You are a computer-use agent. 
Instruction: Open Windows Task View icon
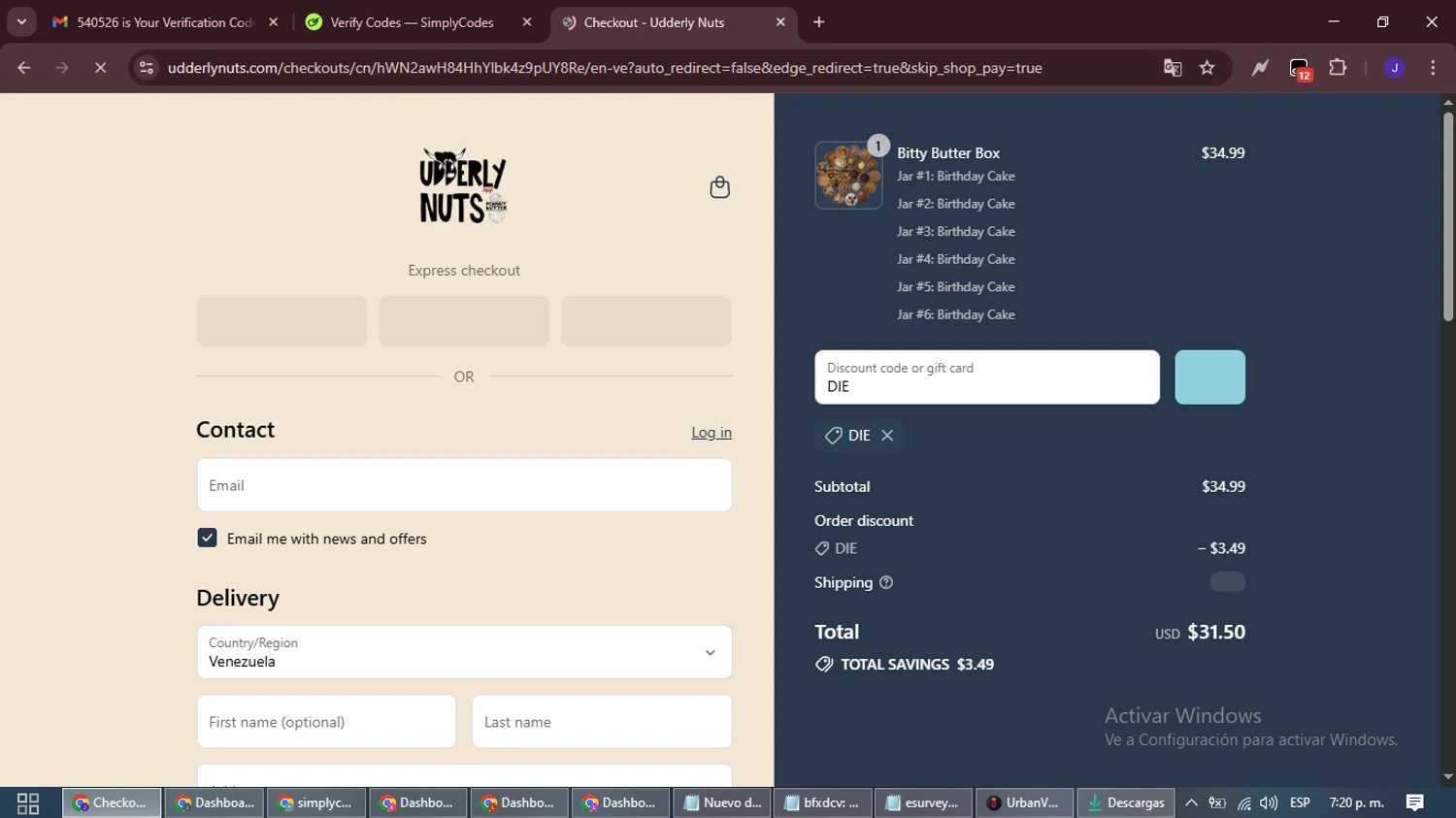tap(28, 803)
